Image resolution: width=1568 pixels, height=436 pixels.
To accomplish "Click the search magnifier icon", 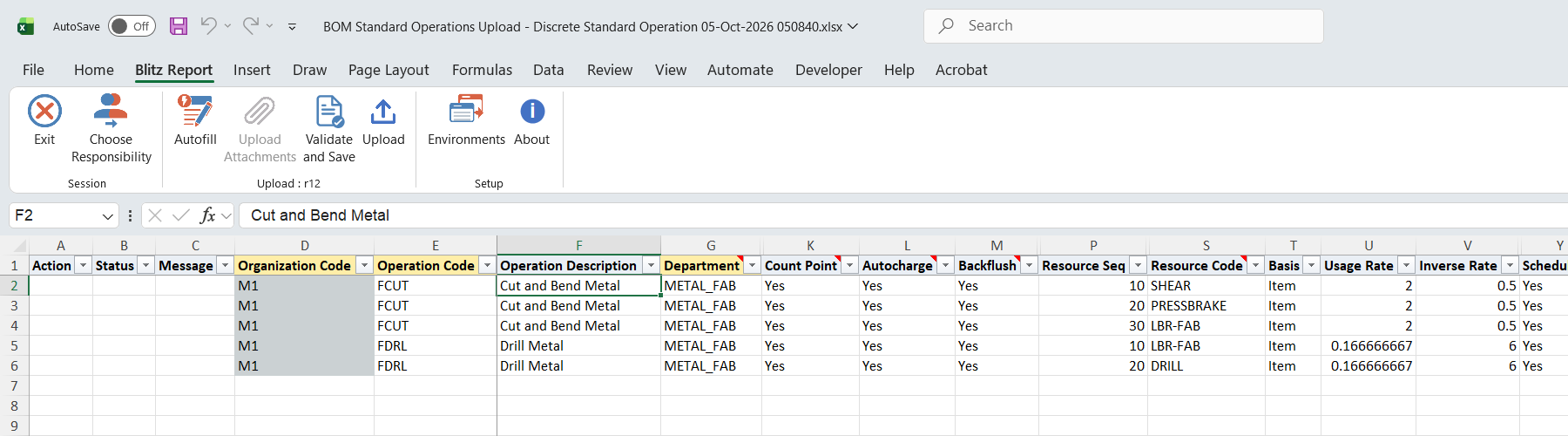I will pos(946,26).
